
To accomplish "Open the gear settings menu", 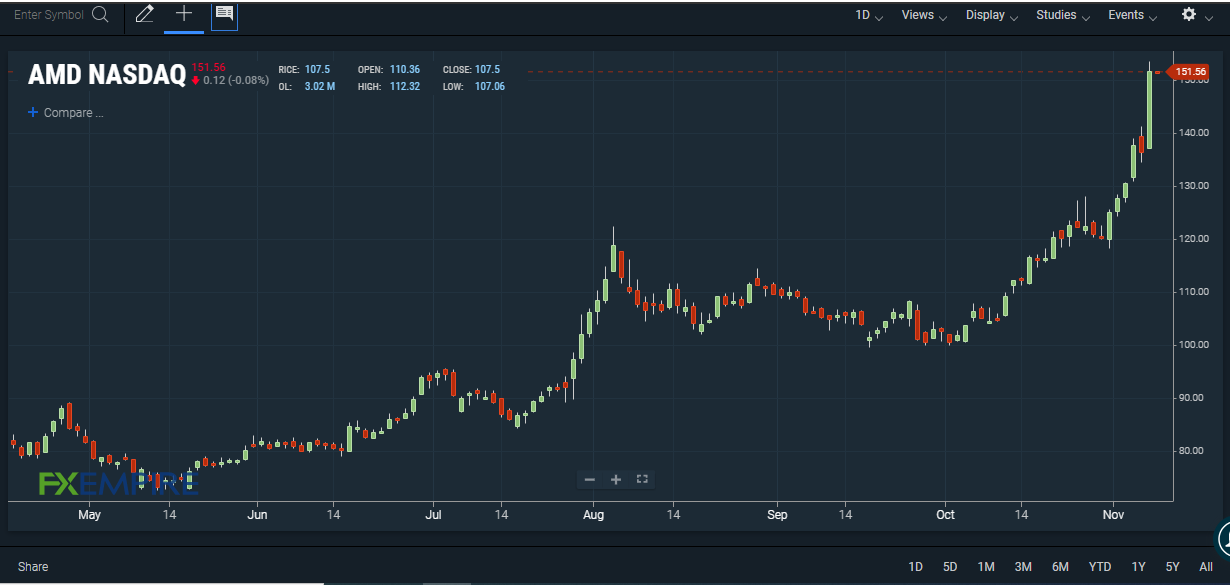I will pos(1189,14).
